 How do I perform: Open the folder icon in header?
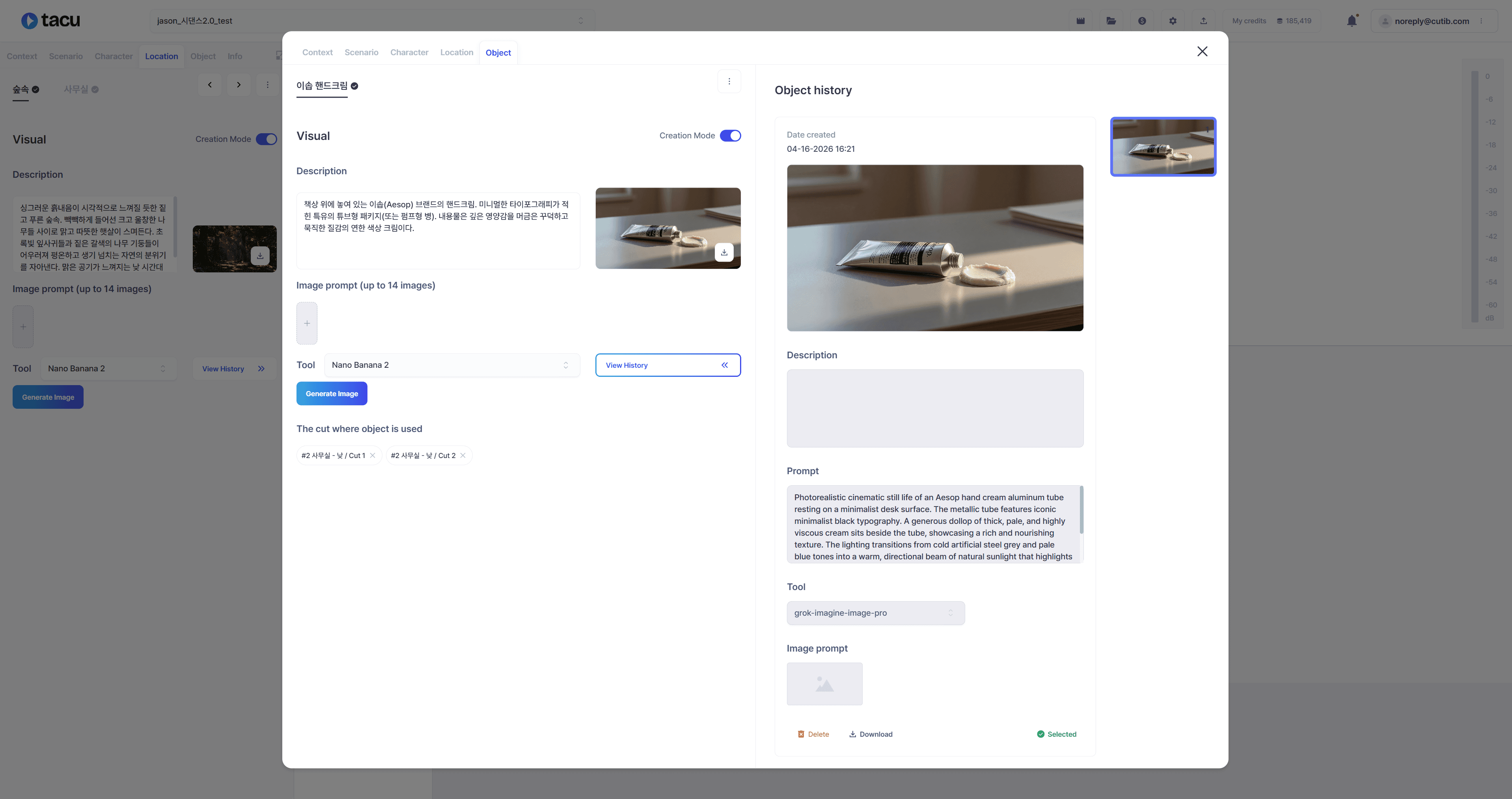(1111, 21)
